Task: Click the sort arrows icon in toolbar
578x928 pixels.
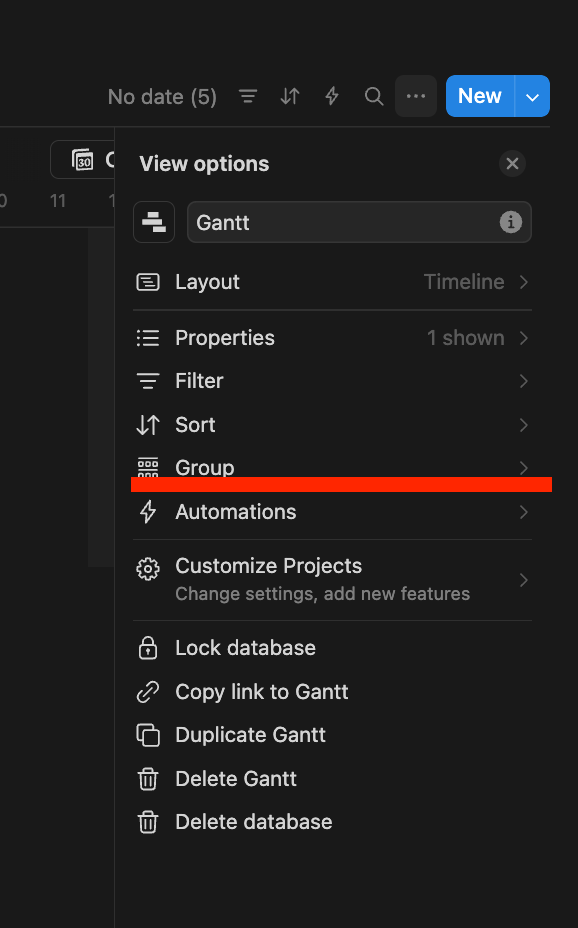Action: [x=290, y=96]
